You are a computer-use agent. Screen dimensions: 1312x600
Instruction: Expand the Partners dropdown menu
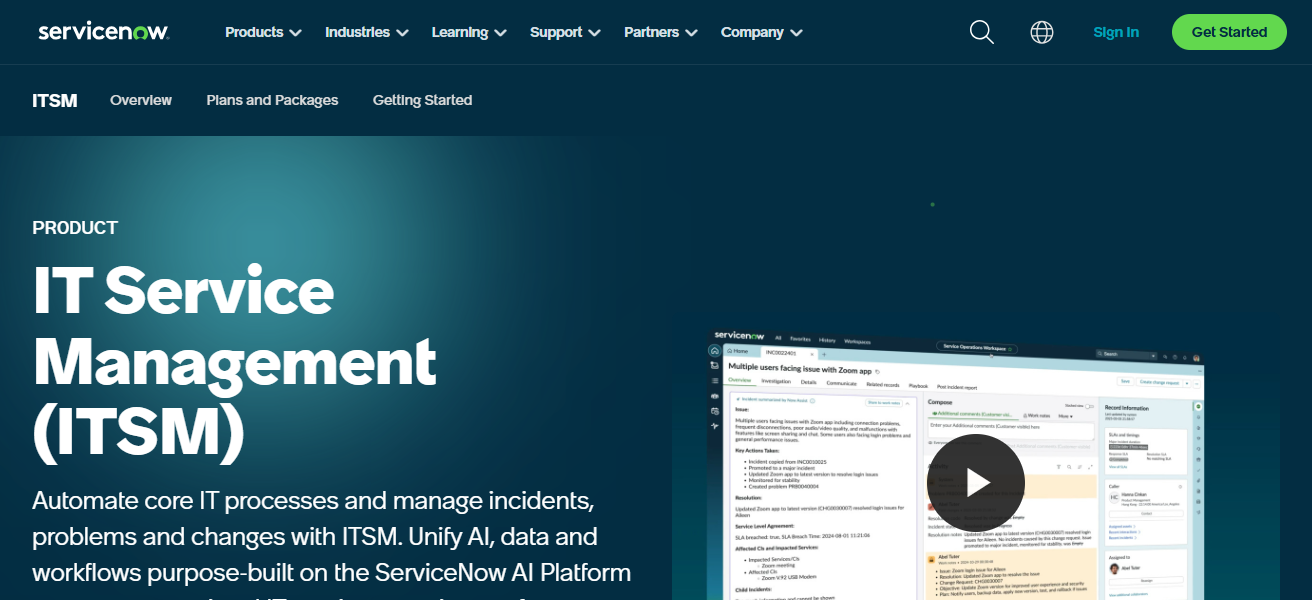660,32
